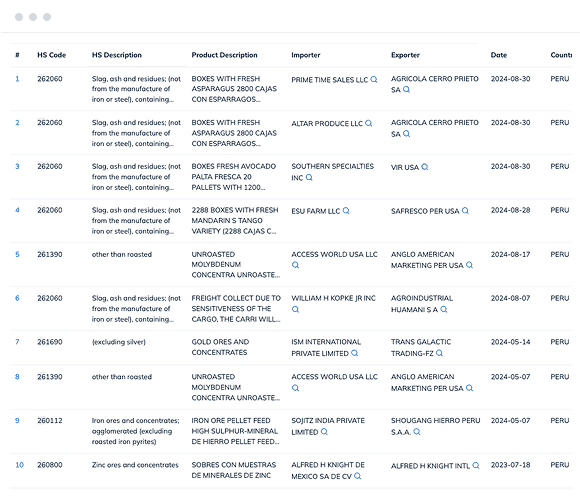Select BOXES FRESH AVOCADO PALTA FRESCA description

tap(234, 177)
